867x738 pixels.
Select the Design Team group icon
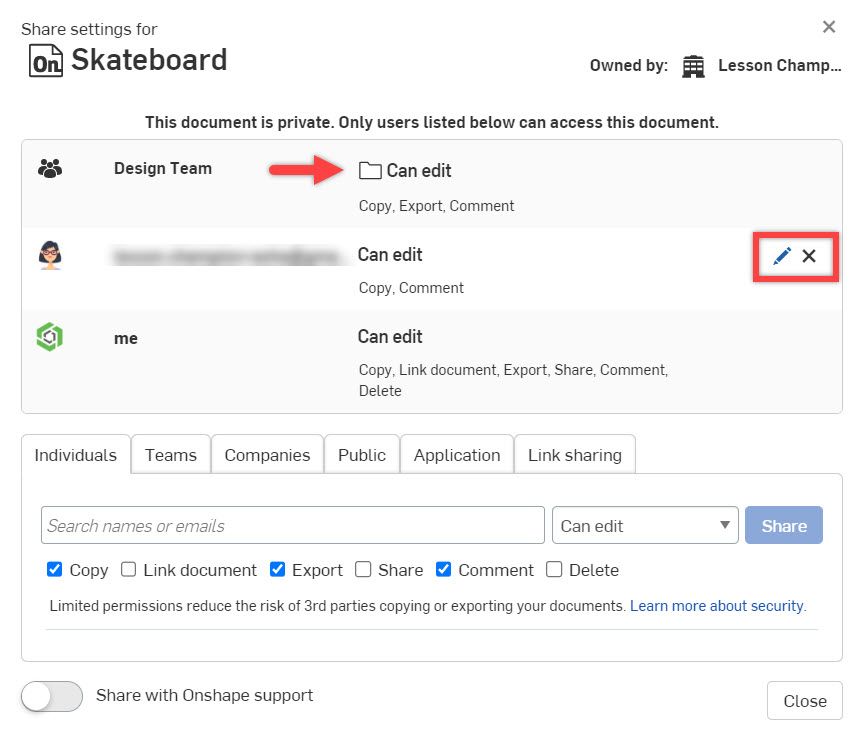coord(50,168)
